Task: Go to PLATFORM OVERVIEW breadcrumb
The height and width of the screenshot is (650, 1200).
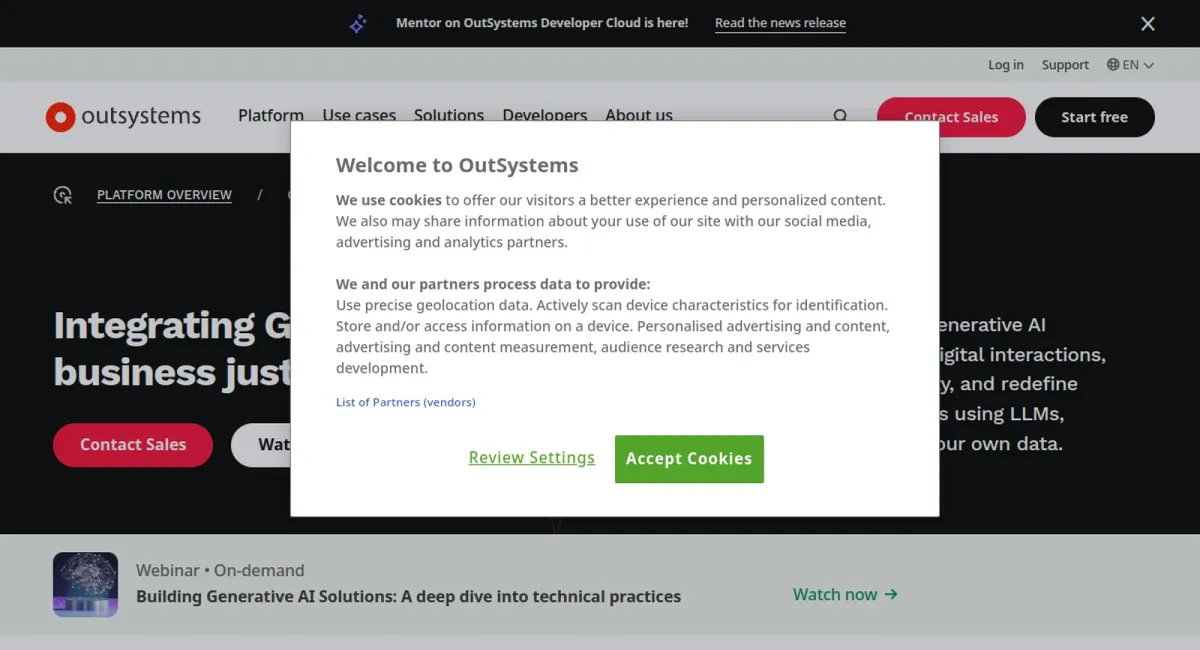Action: pos(164,195)
